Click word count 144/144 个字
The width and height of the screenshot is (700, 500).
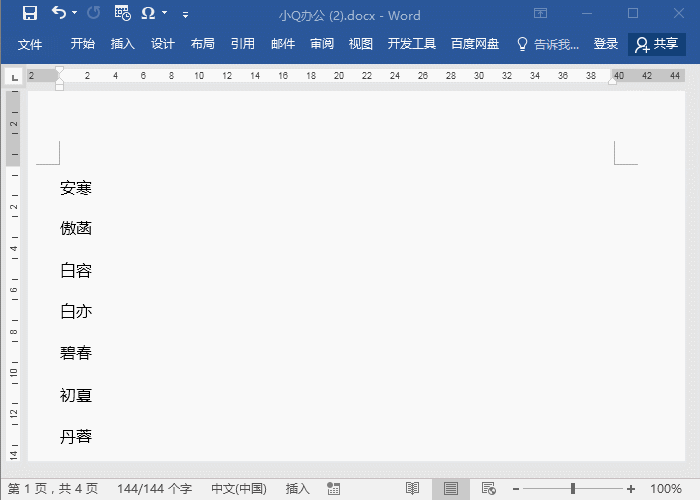click(x=154, y=489)
